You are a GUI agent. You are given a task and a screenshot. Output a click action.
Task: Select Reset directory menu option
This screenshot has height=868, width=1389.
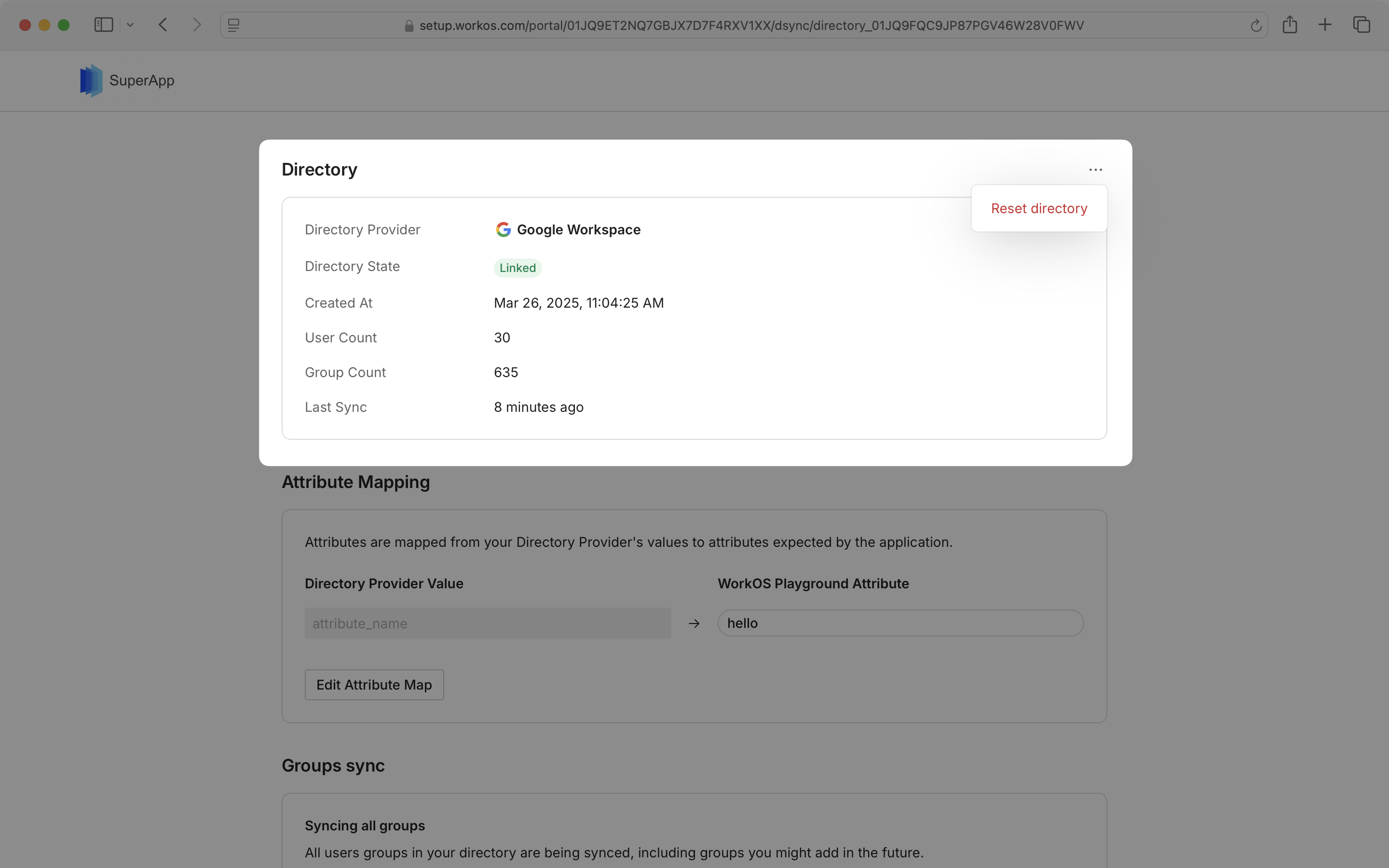click(x=1039, y=208)
